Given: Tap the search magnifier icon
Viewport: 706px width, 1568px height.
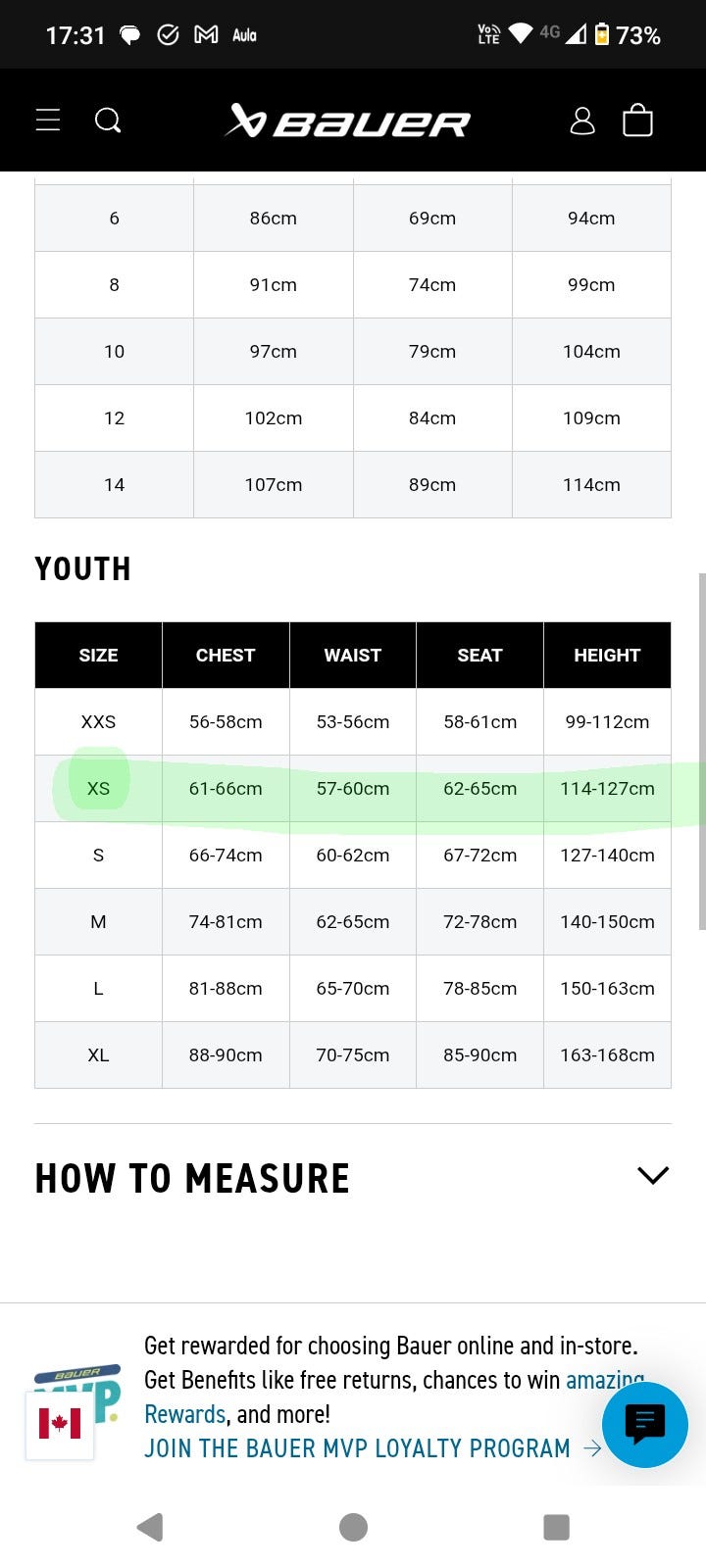Looking at the screenshot, I should tap(108, 121).
